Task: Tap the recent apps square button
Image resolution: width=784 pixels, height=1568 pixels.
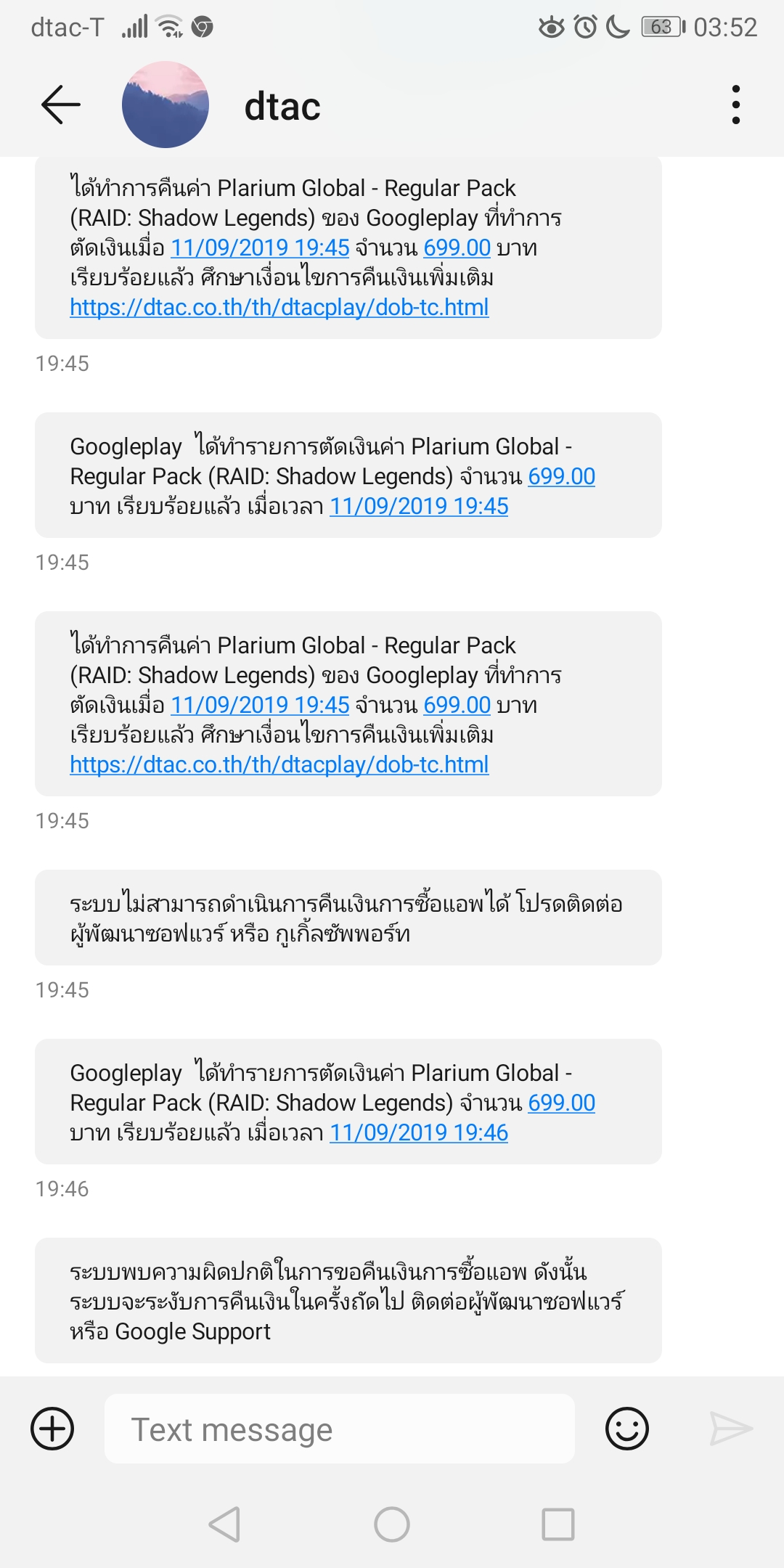Action: click(x=558, y=1524)
